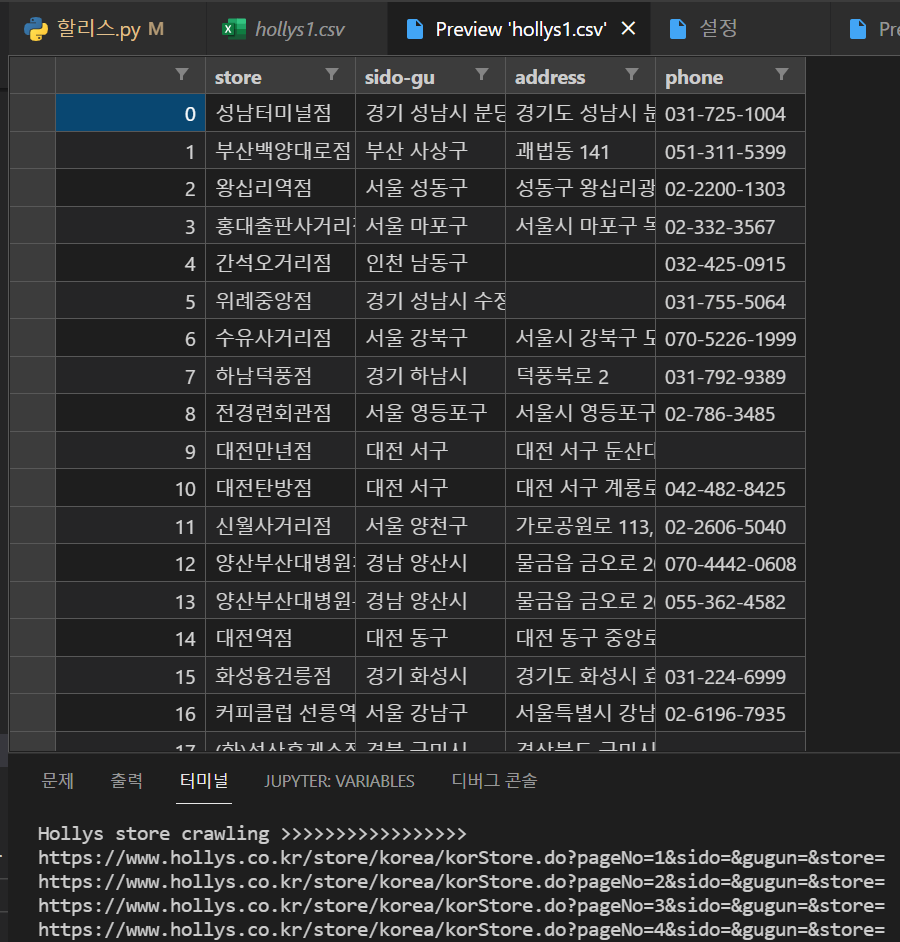900x942 pixels.
Task: Close the Preview 'hollys1.csv' tab
Action: (x=628, y=28)
